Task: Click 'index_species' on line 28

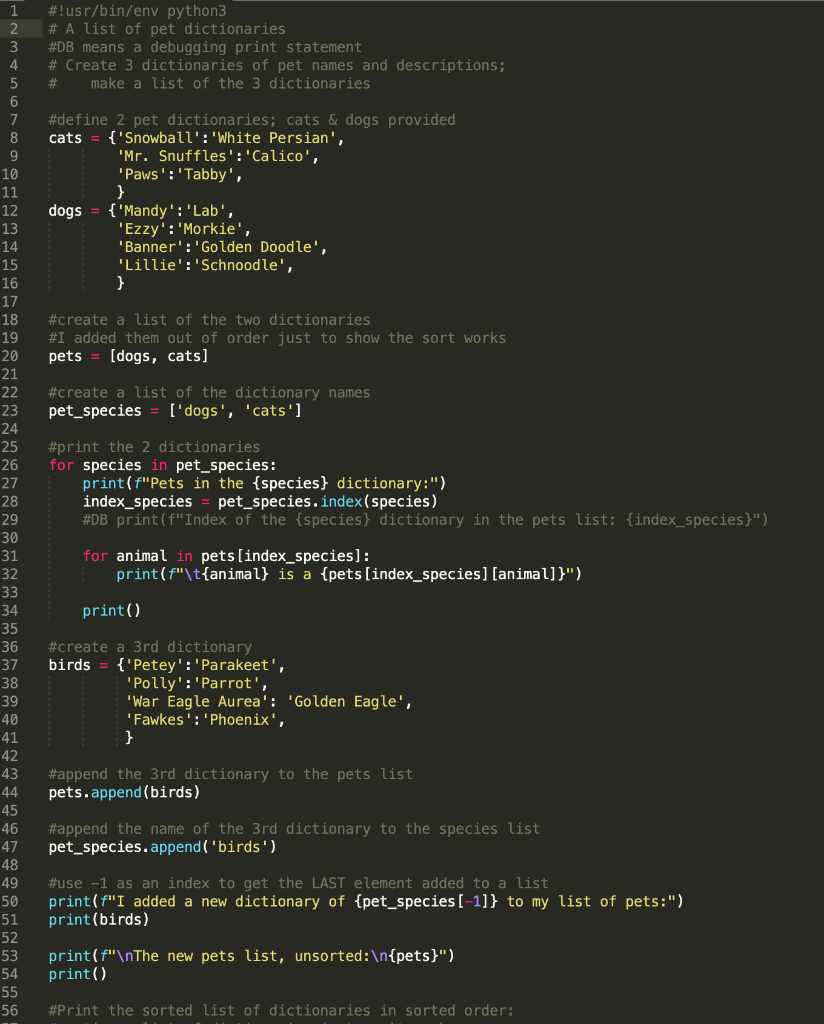Action: 137,502
